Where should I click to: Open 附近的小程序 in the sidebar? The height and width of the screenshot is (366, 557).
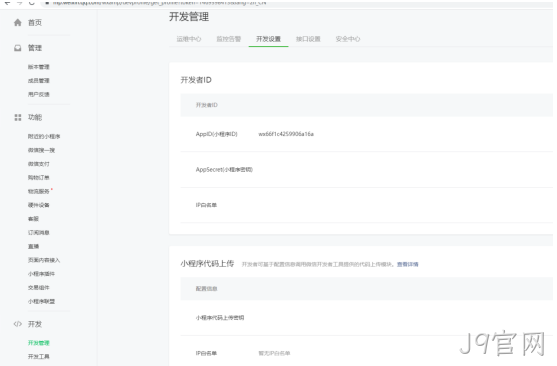tap(44, 136)
